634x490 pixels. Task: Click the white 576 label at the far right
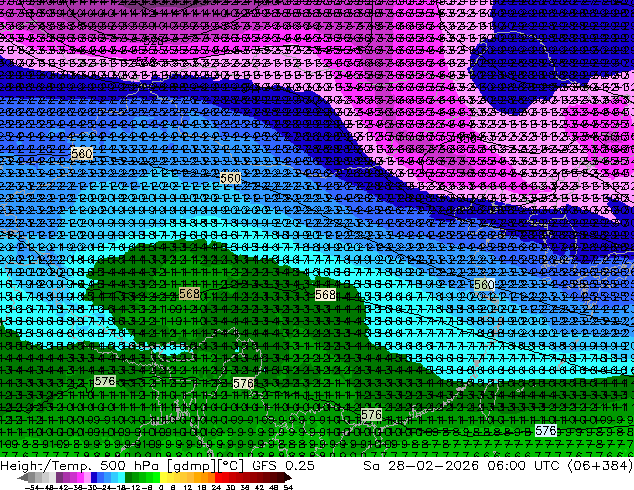[545, 431]
